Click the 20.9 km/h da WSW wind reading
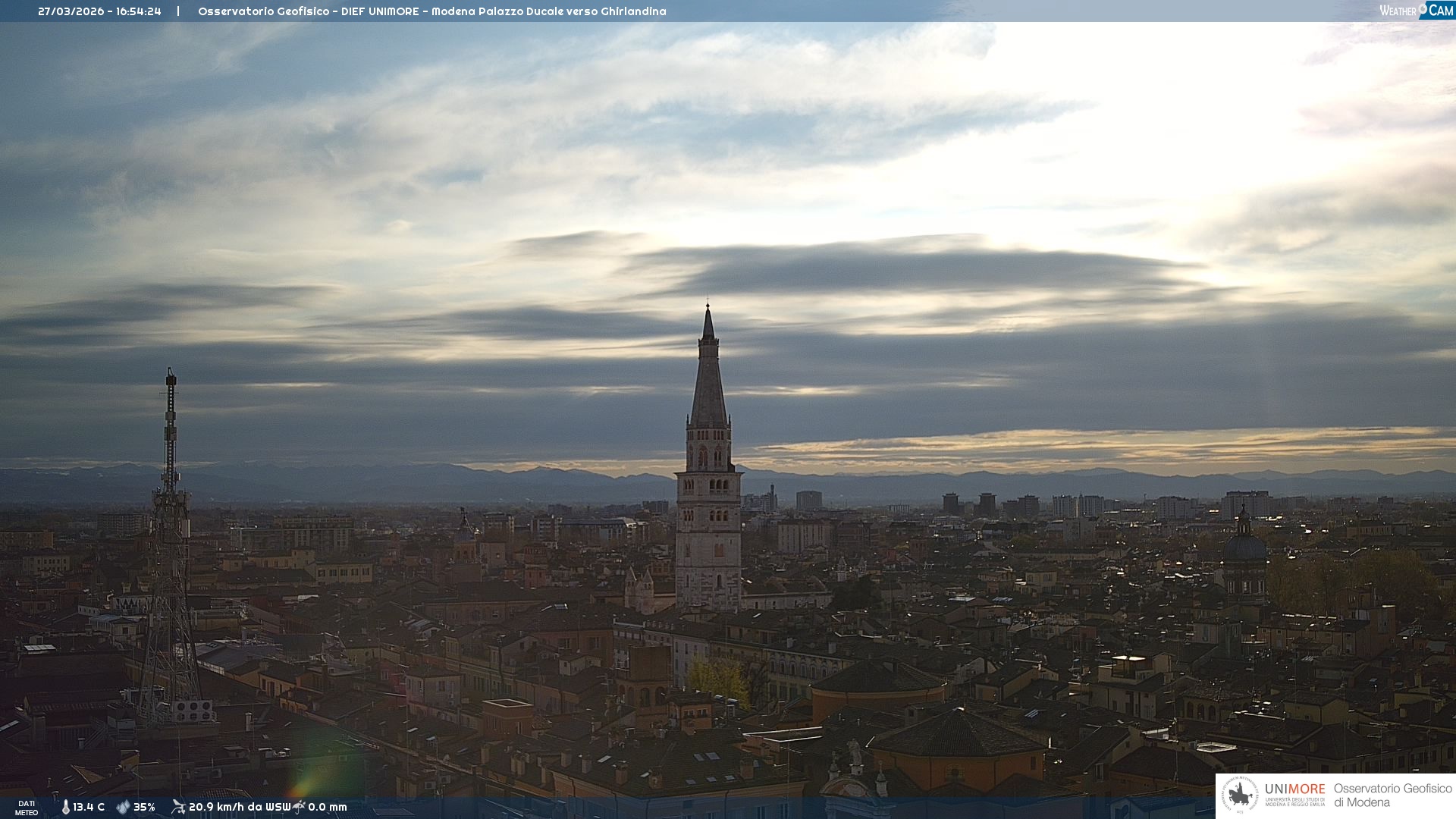This screenshot has height=819, width=1456. pos(240,807)
